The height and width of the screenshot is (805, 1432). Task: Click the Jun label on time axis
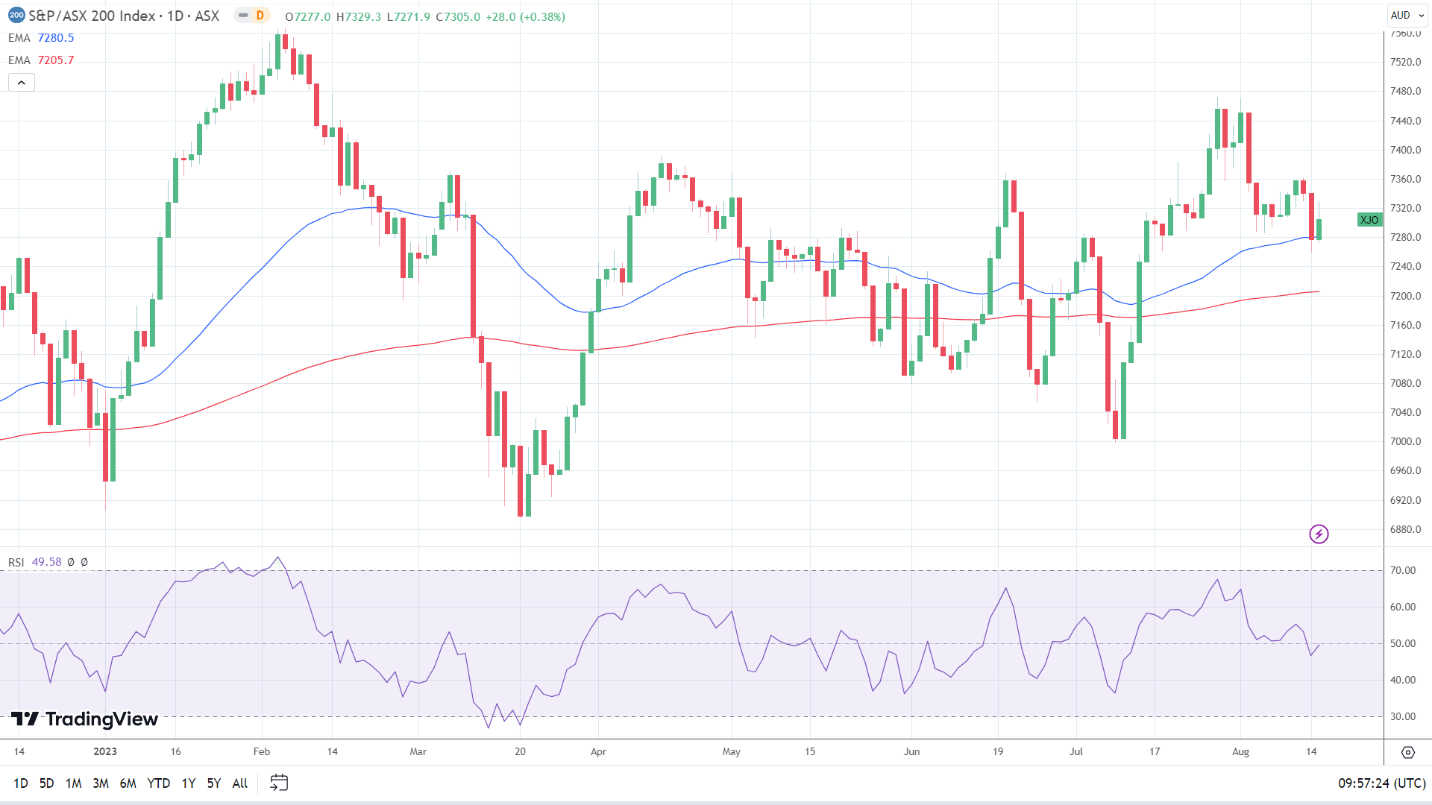pos(911,750)
